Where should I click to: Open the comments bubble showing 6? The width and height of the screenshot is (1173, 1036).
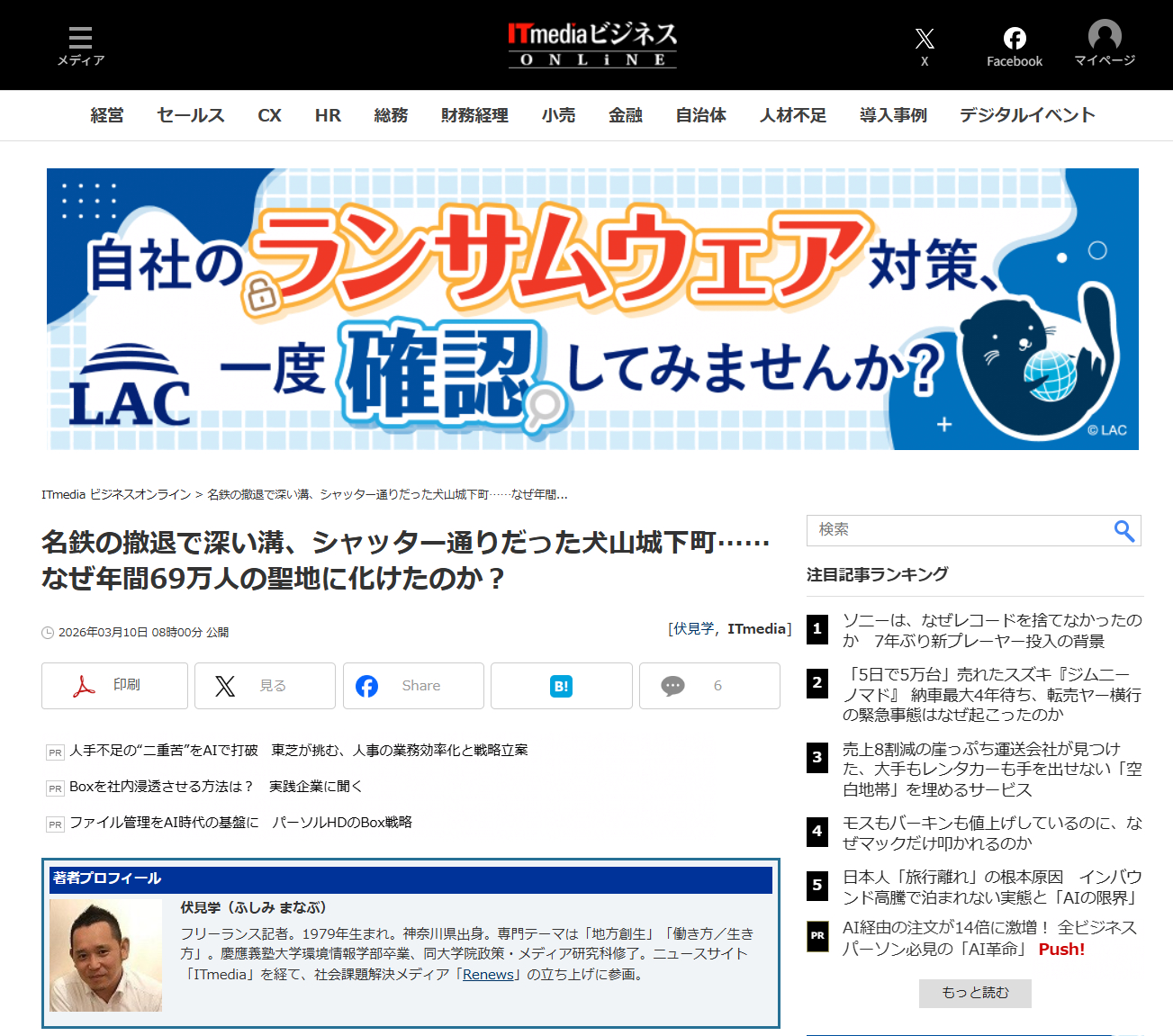pyautogui.click(x=709, y=686)
